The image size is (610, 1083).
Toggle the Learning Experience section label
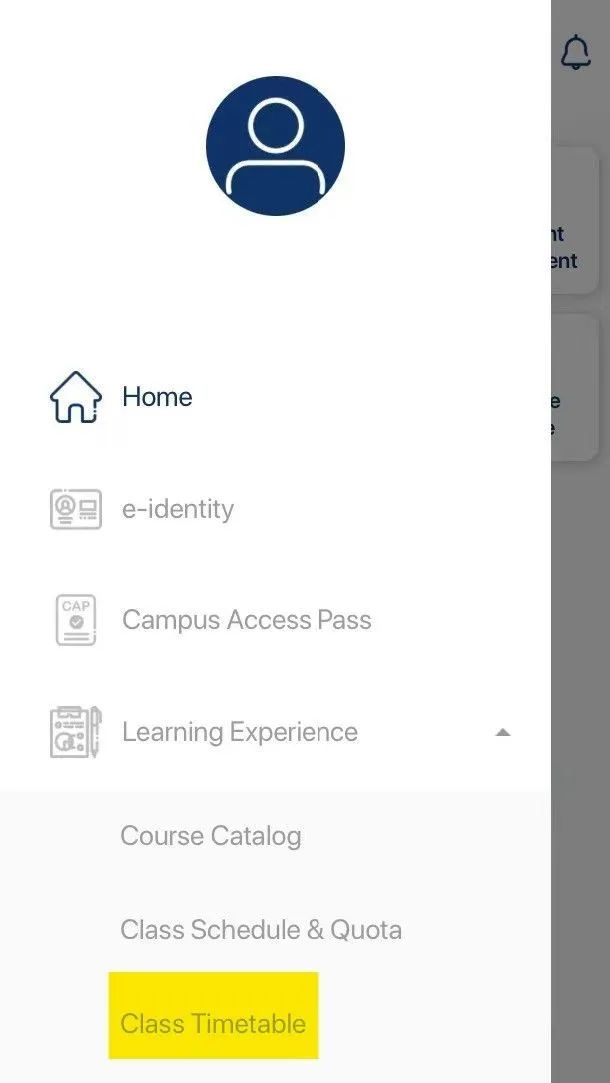(240, 732)
